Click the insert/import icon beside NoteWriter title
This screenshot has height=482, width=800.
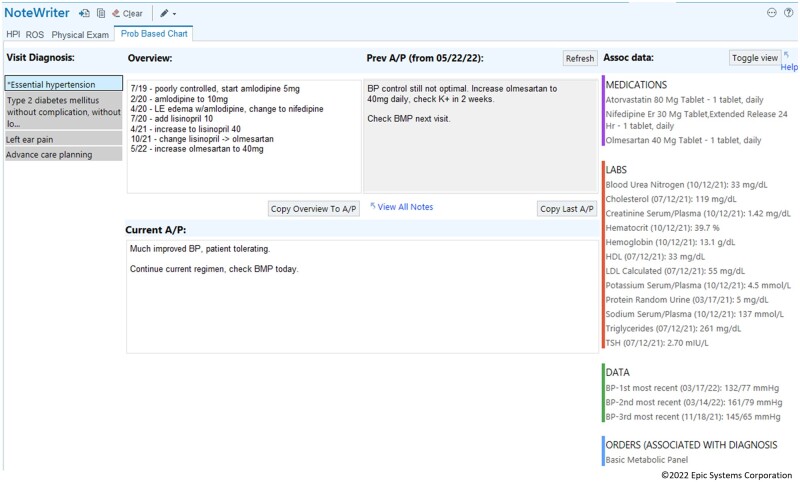coord(84,13)
